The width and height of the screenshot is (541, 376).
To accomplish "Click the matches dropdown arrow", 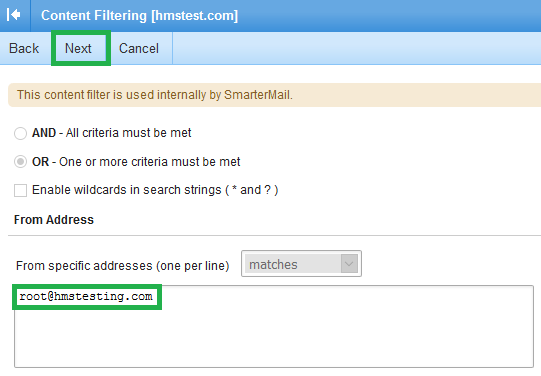I will tap(349, 264).
